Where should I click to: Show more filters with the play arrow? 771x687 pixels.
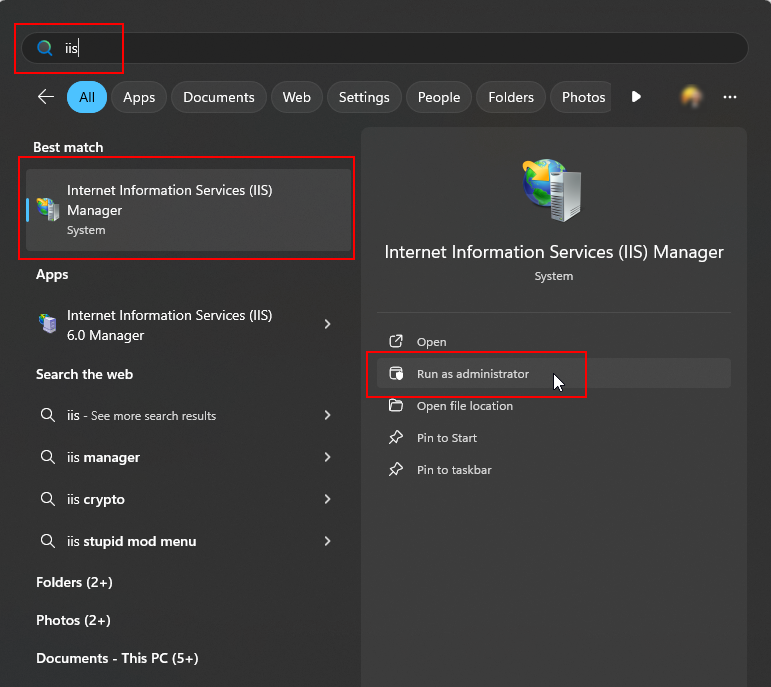(x=636, y=96)
